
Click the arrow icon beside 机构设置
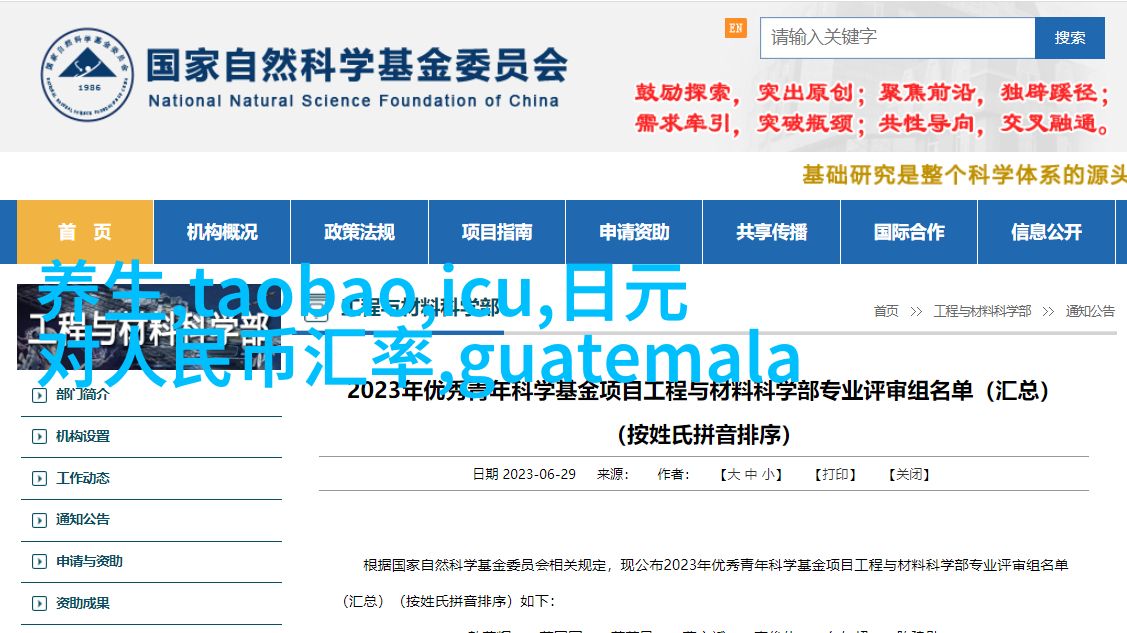pyautogui.click(x=40, y=437)
